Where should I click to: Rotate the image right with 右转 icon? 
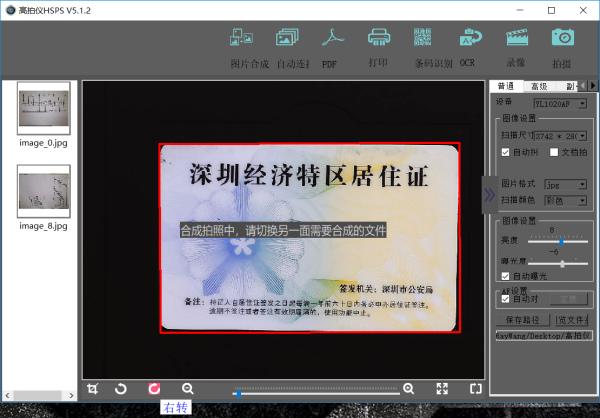pos(154,389)
